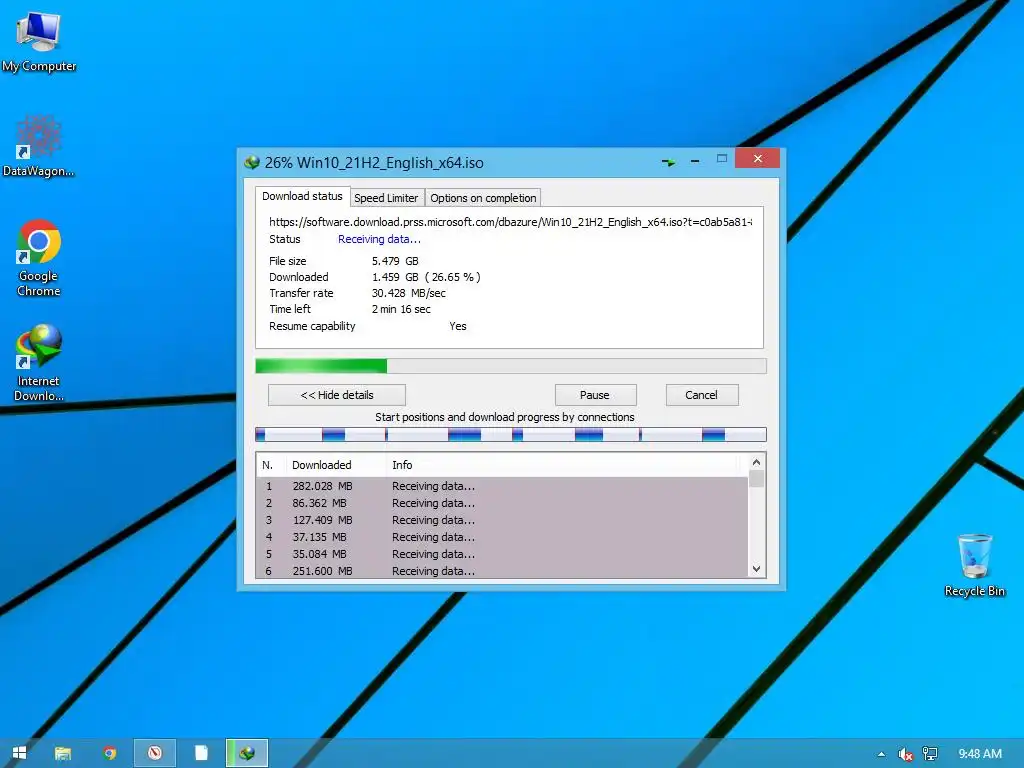Select connection row with 35.084 MB
Viewport: 1024px width, 768px height.
coord(502,554)
